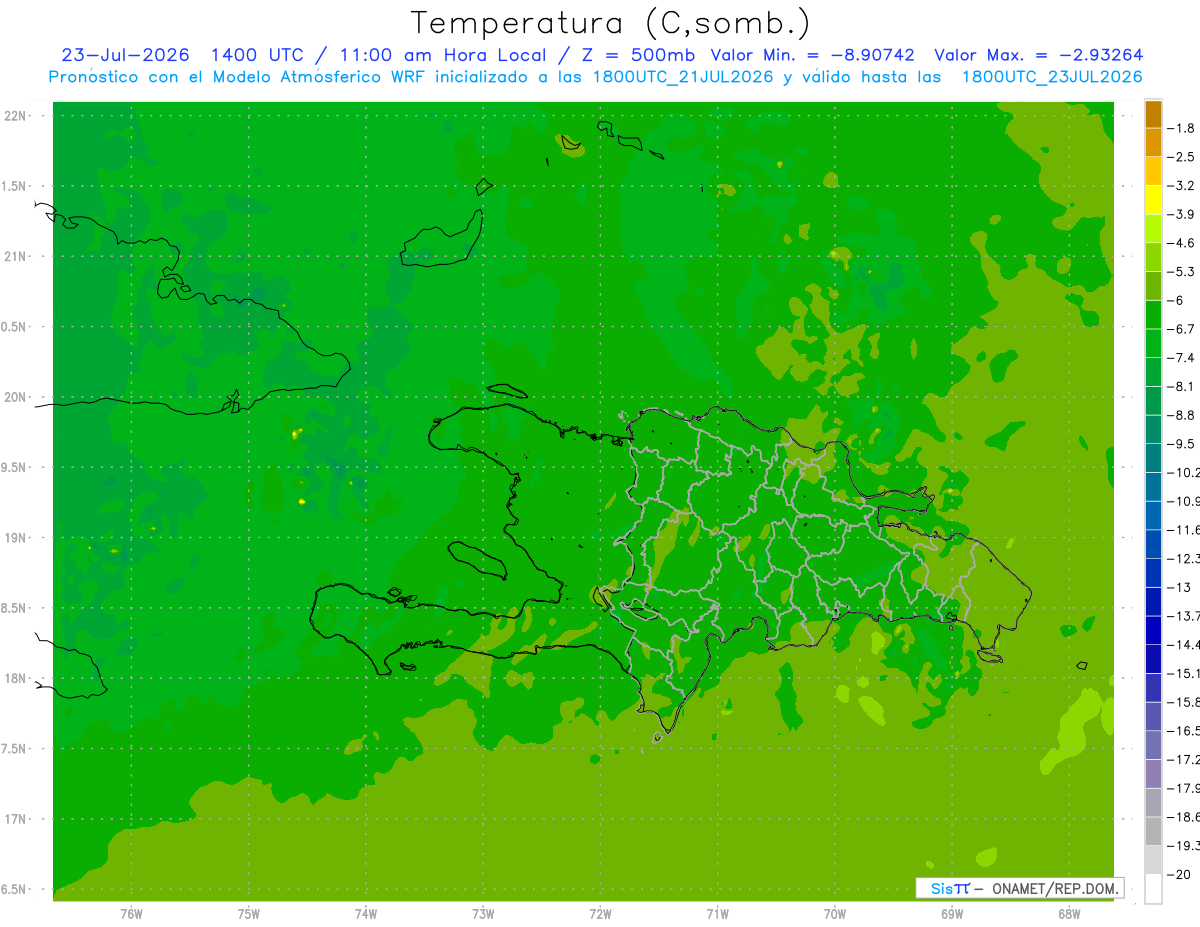The image size is (1200, 927).
Task: Pick the dark orange swatch above -1.8
Action: click(x=1153, y=114)
